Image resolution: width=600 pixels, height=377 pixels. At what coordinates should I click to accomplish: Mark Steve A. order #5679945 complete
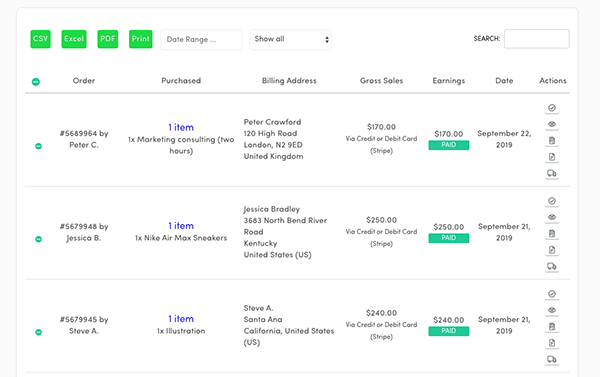point(552,294)
